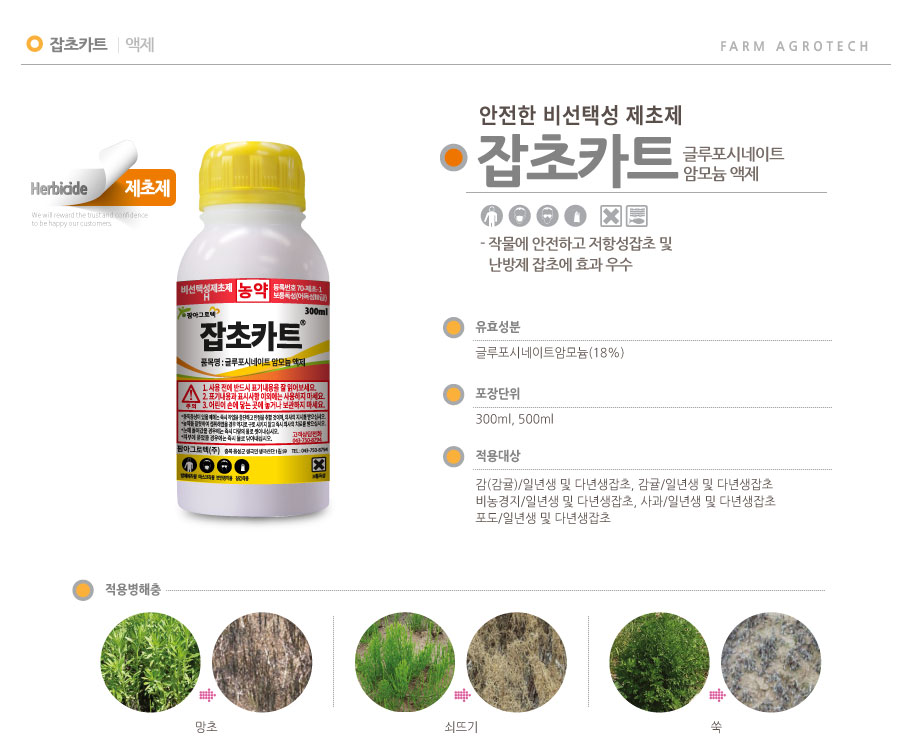The image size is (905, 750).
Task: Open the 잡초카트 300ml bottle product image
Action: pyautogui.click(x=253, y=330)
